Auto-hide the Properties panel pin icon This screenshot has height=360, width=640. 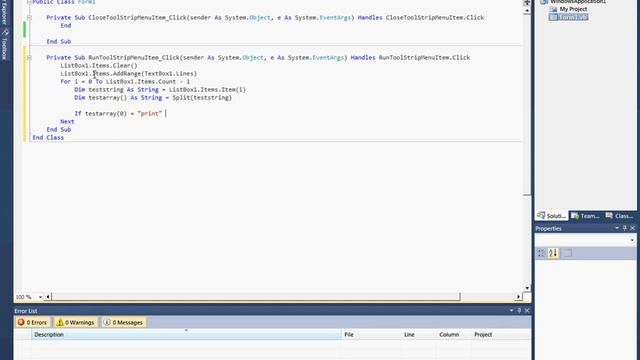click(624, 228)
